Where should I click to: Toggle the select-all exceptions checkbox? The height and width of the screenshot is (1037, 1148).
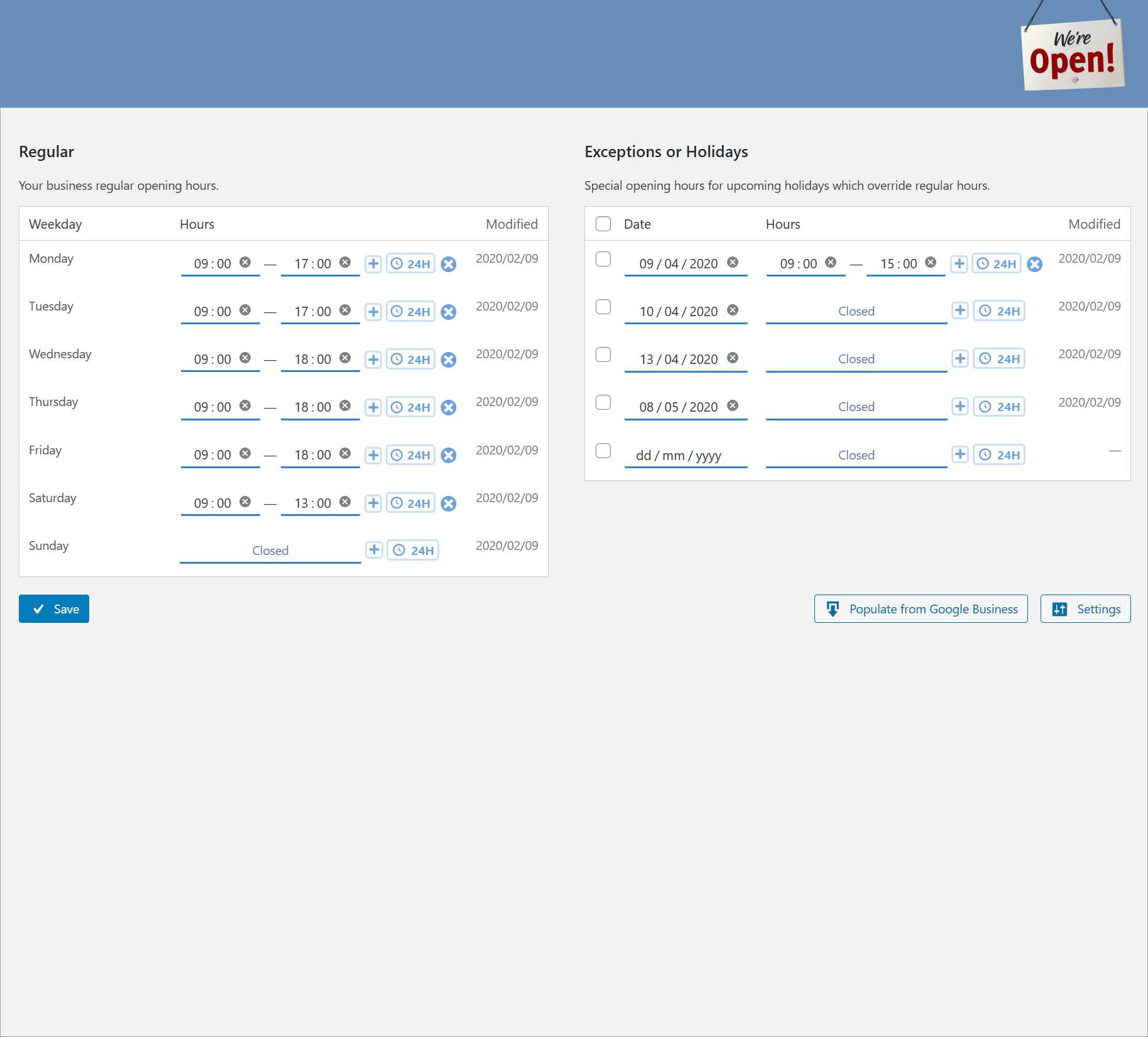(x=603, y=224)
